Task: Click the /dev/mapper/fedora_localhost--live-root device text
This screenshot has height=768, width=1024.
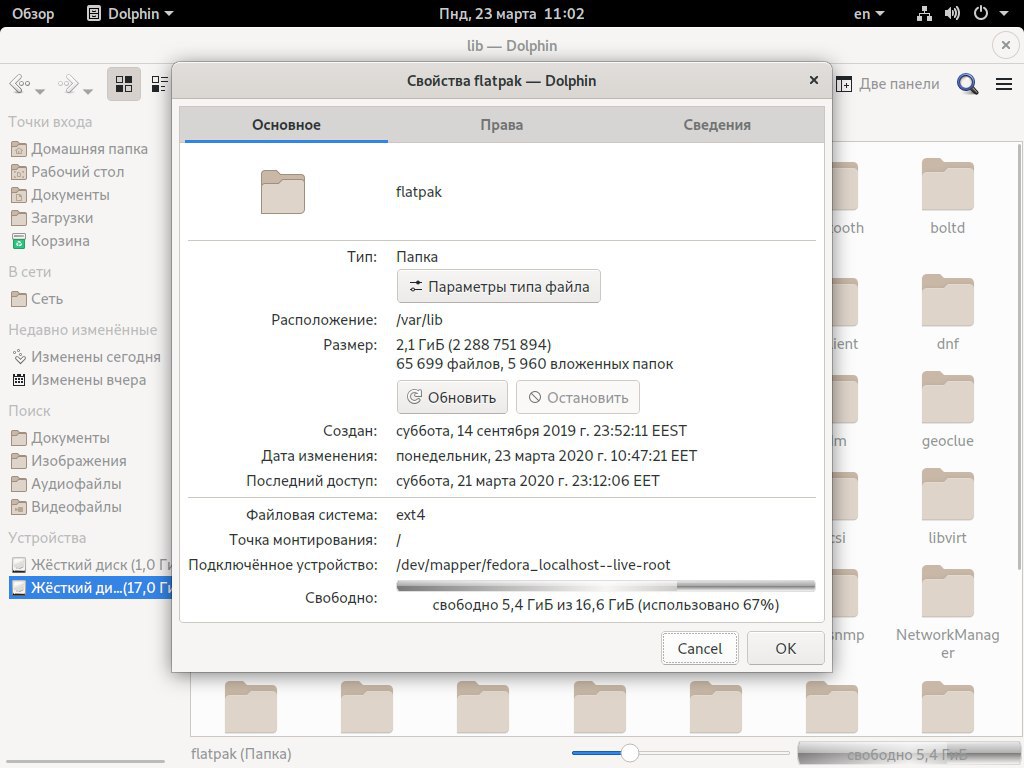Action: pyautogui.click(x=533, y=565)
